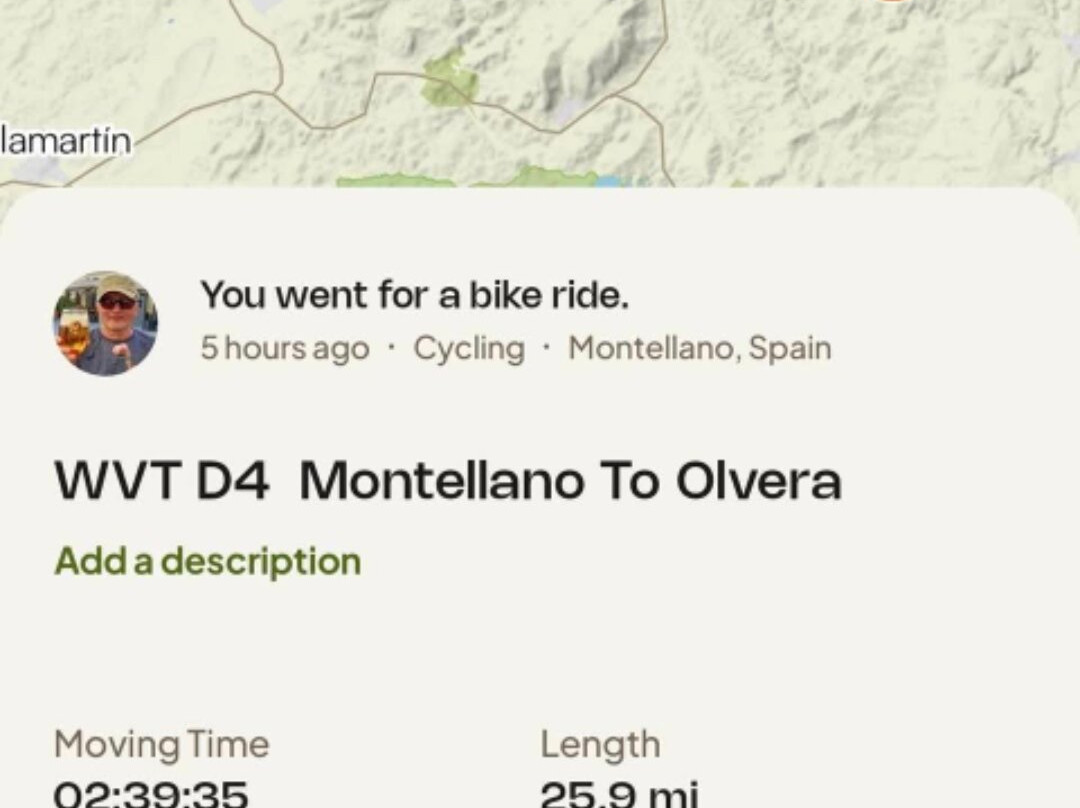Click the "Moving Time" stat label
This screenshot has width=1080, height=808.
[x=162, y=745]
